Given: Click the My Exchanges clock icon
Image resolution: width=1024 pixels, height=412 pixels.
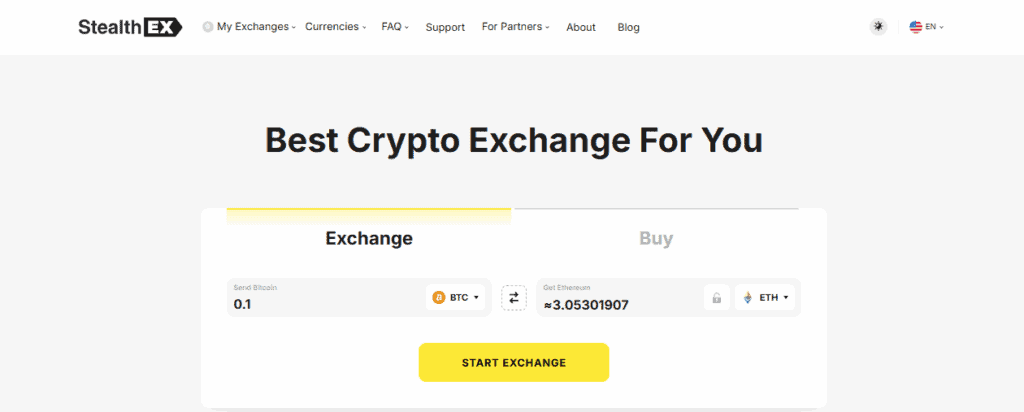Looking at the screenshot, I should click(208, 27).
